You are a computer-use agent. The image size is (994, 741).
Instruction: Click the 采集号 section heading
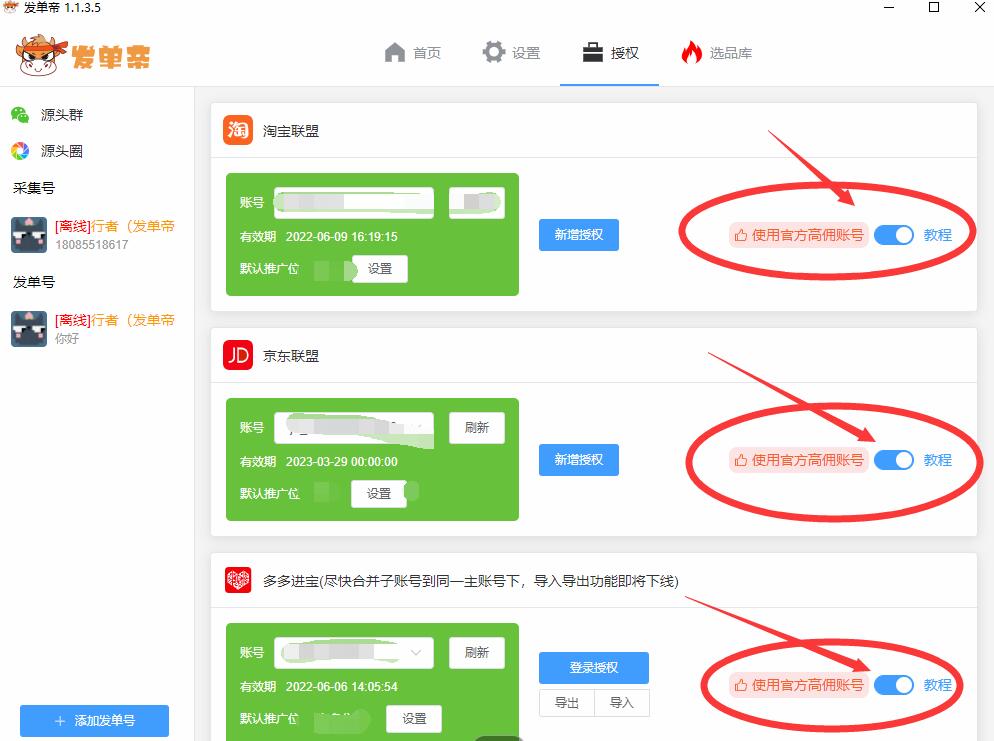(34, 188)
